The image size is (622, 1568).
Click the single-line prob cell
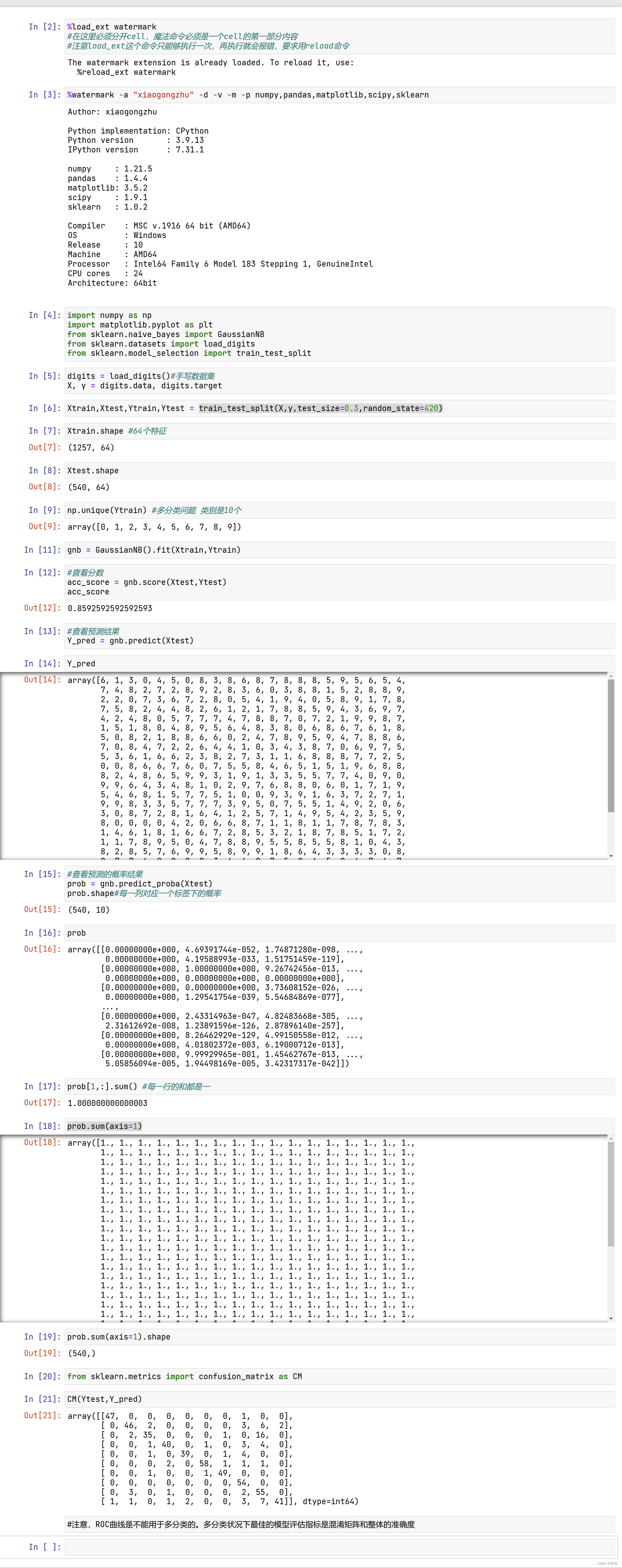pyautogui.click(x=339, y=933)
